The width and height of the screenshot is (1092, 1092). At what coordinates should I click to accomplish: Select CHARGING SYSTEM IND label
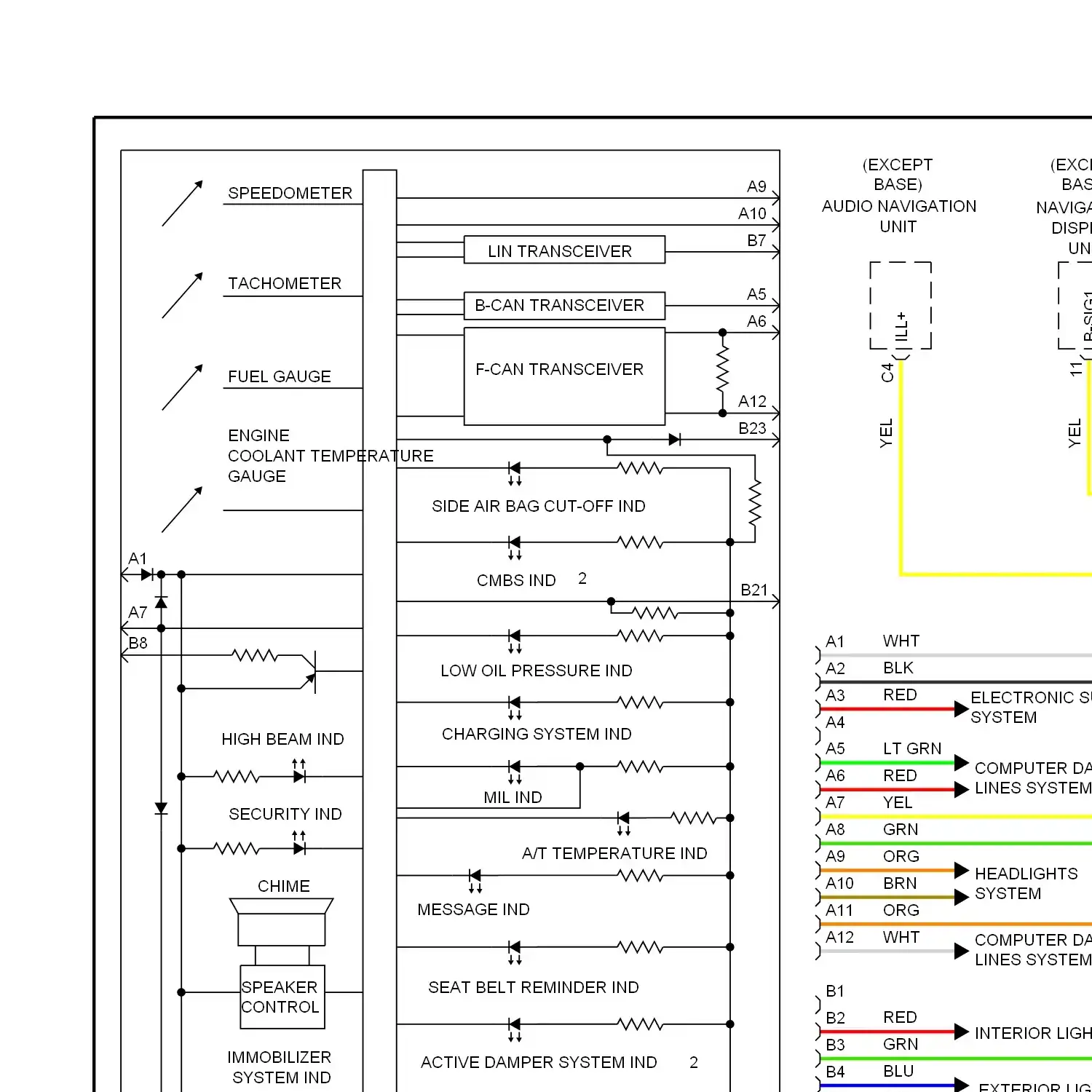[x=537, y=734]
